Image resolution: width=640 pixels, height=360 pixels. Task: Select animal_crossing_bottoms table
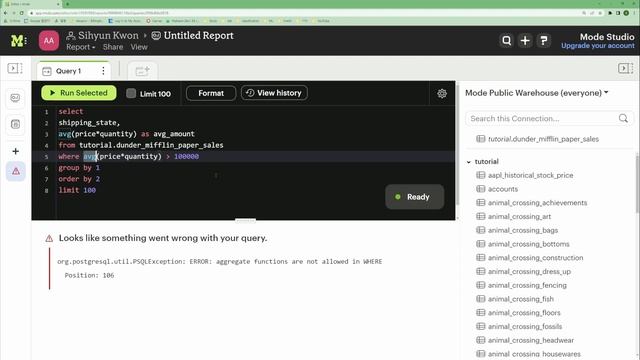click(529, 244)
